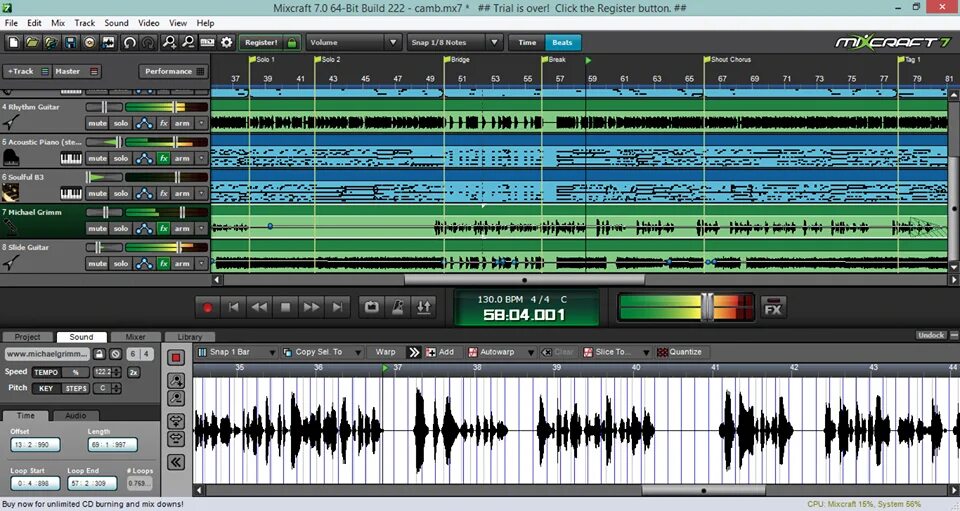The height and width of the screenshot is (511, 960).
Task: Open the View menu
Action: coord(178,23)
